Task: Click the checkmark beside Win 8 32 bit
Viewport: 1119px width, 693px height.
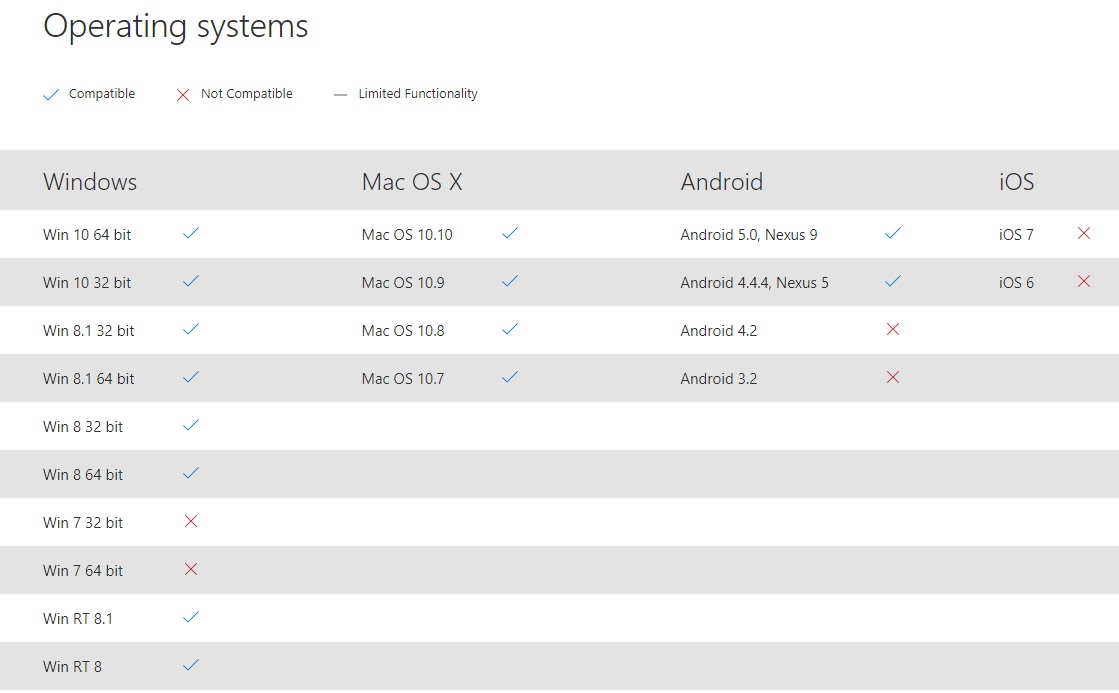Action: [x=191, y=425]
